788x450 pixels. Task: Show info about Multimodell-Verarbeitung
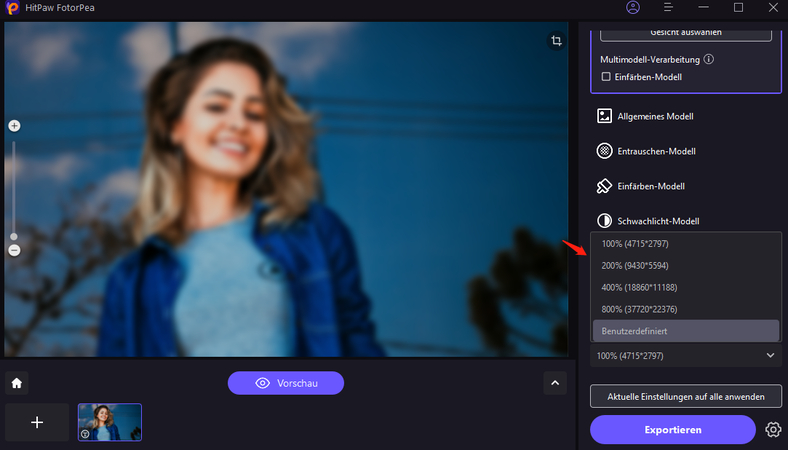[x=709, y=59]
